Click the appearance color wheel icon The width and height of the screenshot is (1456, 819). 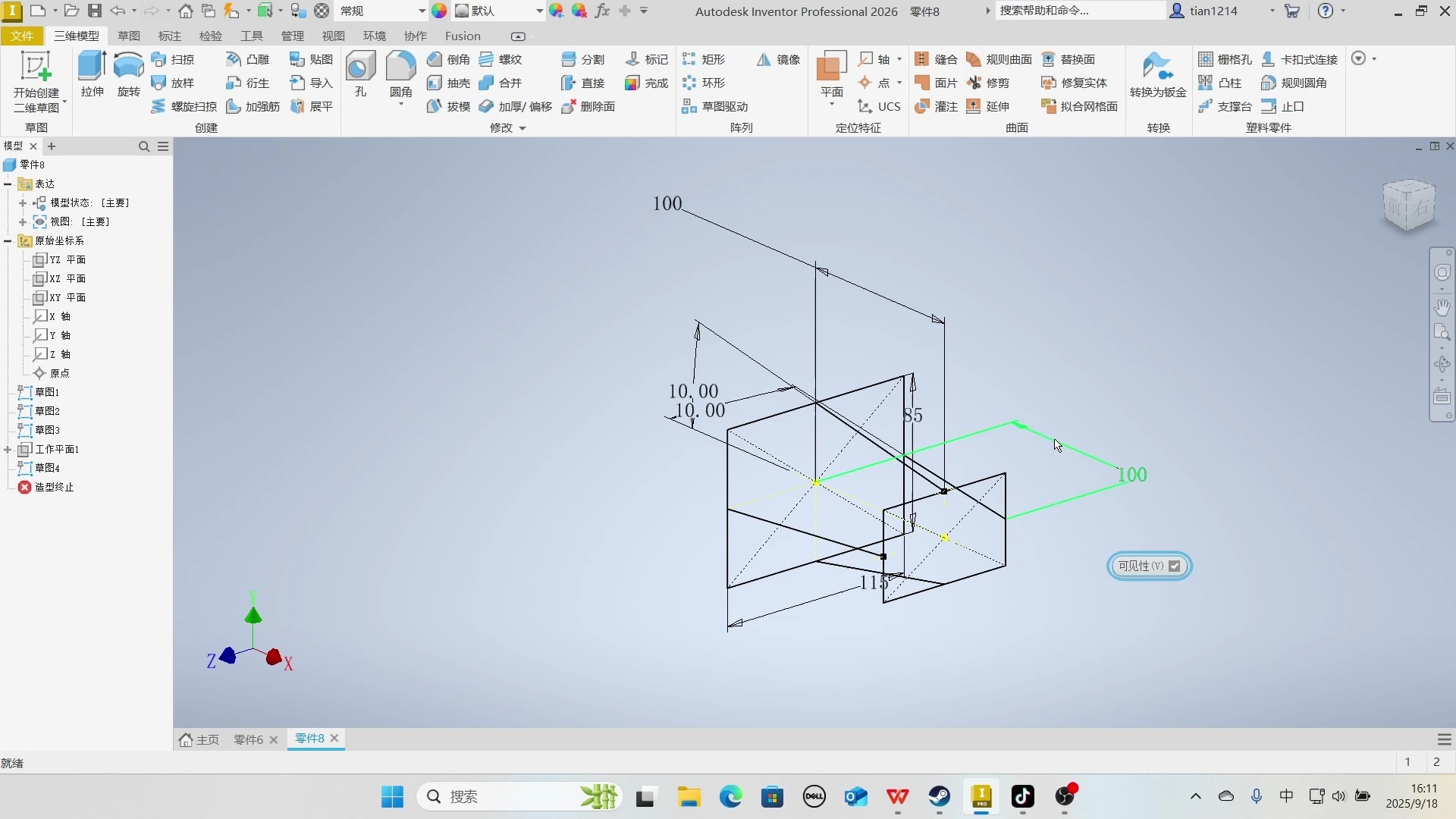click(439, 11)
